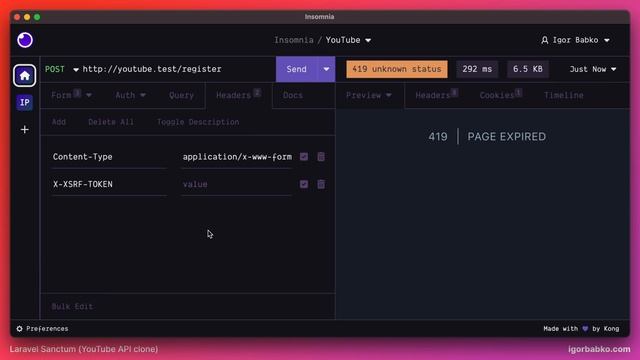This screenshot has width=640, height=360.
Task: Click the Kong heart icon
Action: pos(585,329)
